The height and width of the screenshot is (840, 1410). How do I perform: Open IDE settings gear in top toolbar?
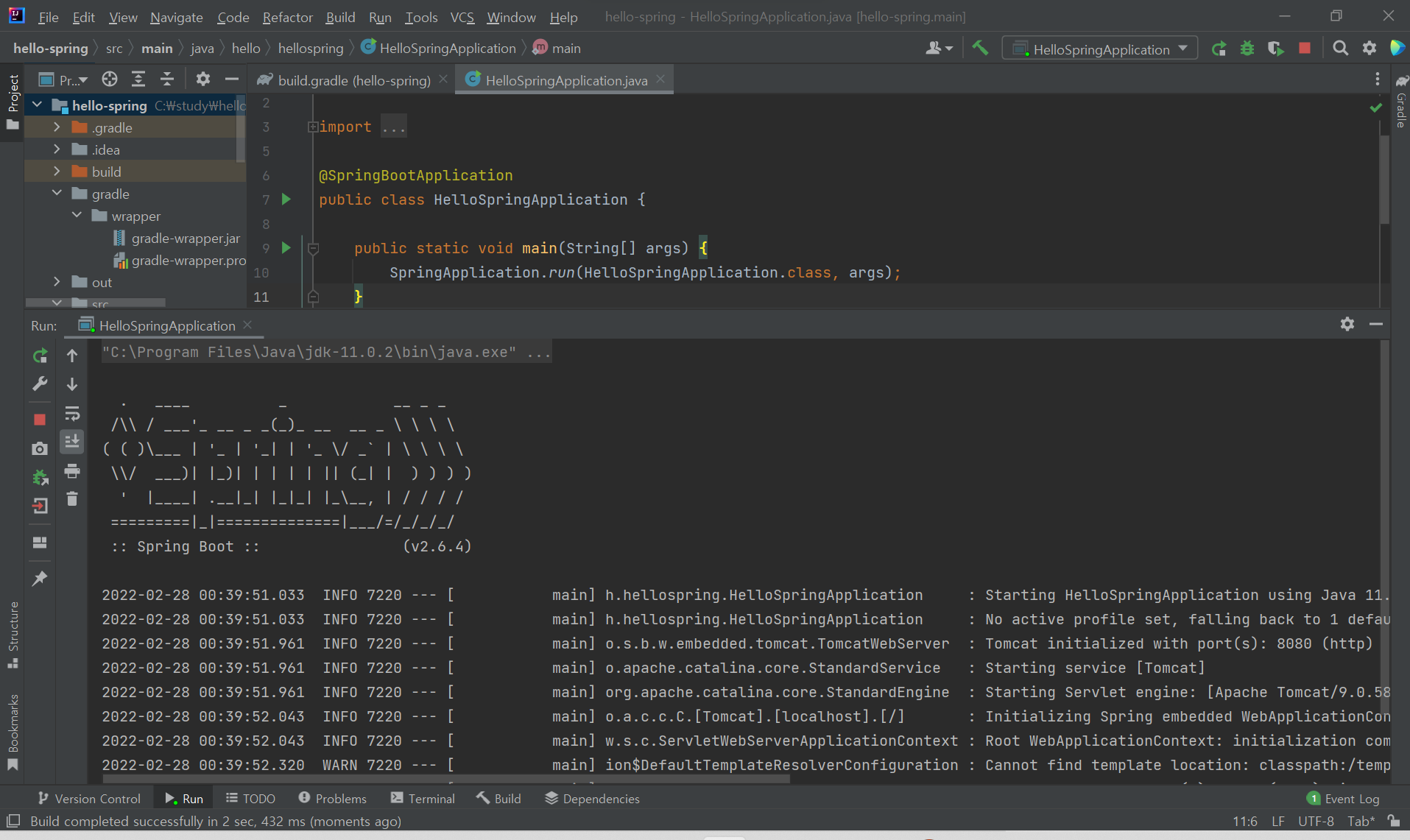(x=1370, y=49)
